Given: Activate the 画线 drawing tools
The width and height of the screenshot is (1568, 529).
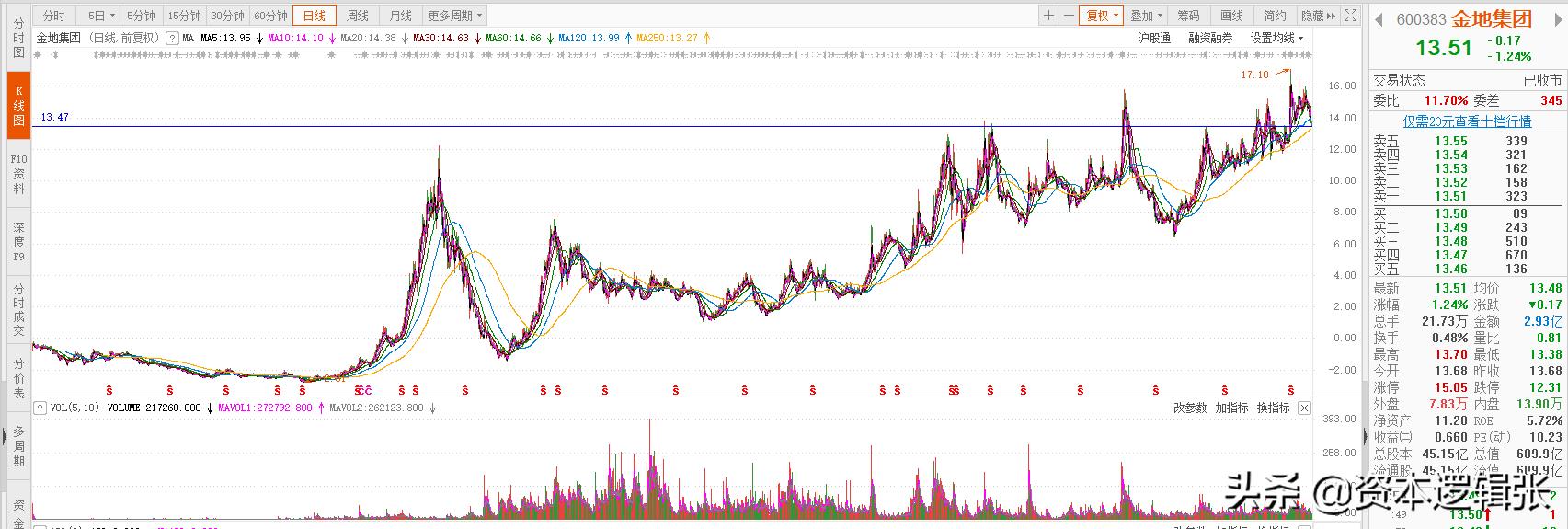Looking at the screenshot, I should click(1231, 16).
